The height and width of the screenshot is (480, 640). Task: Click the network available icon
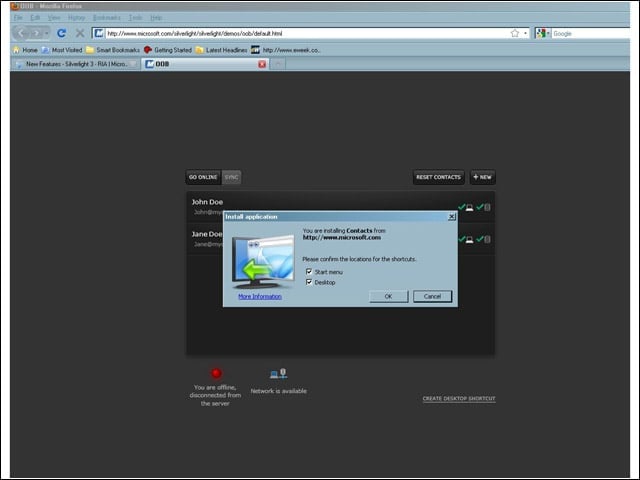278,373
